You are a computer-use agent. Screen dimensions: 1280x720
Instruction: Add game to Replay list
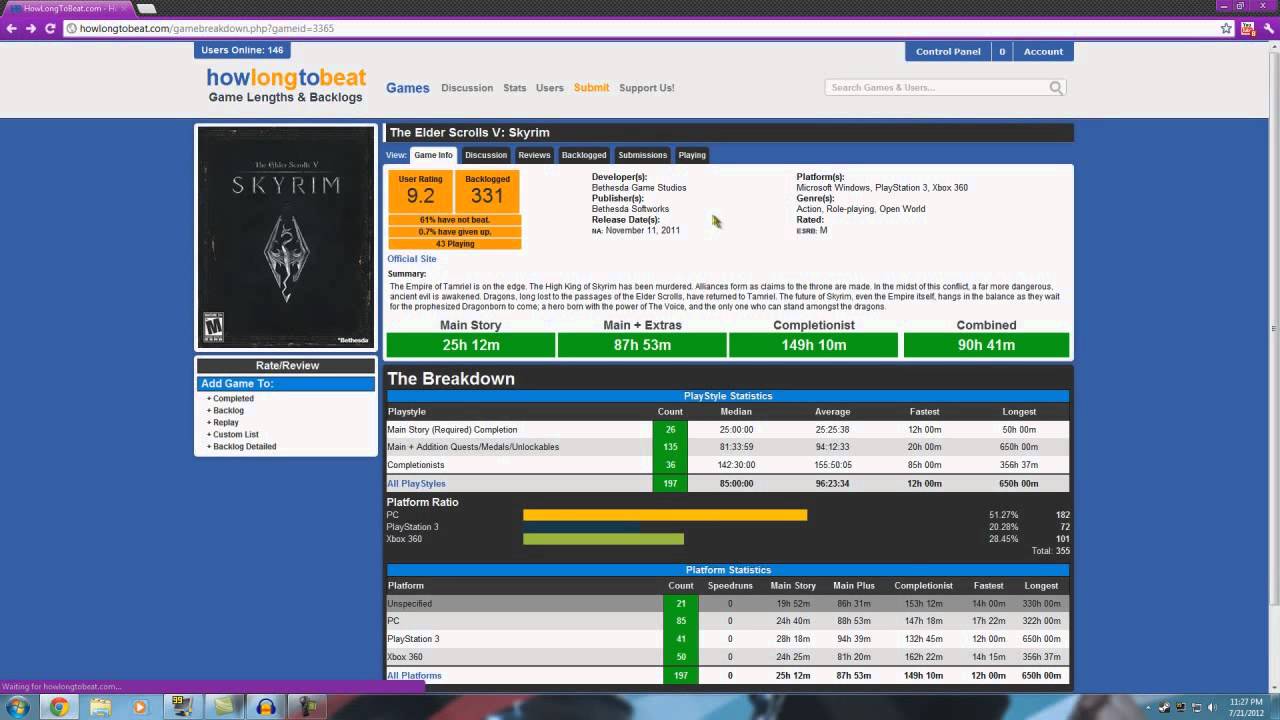click(x=223, y=423)
